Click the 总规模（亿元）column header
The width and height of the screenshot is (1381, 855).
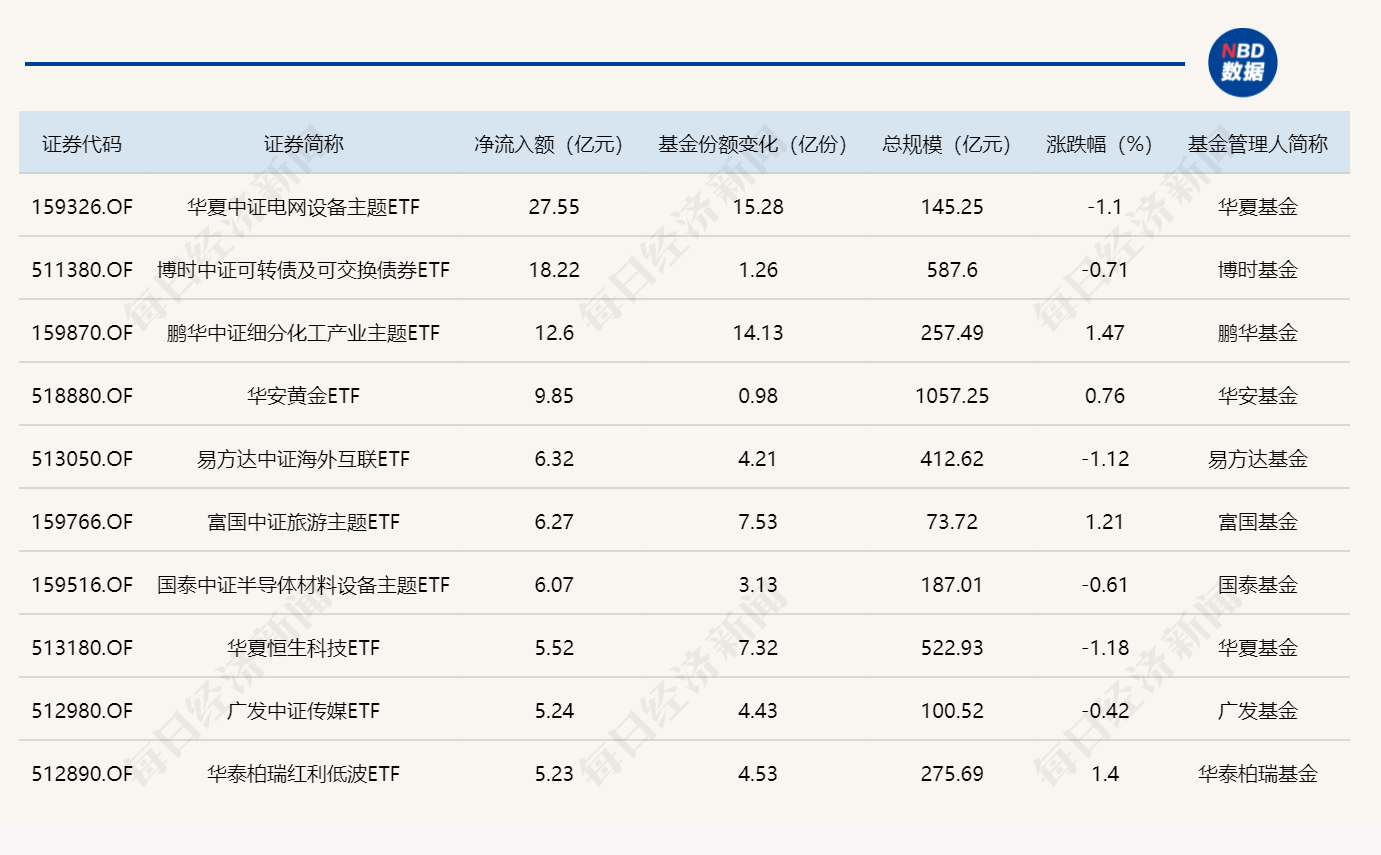point(944,143)
